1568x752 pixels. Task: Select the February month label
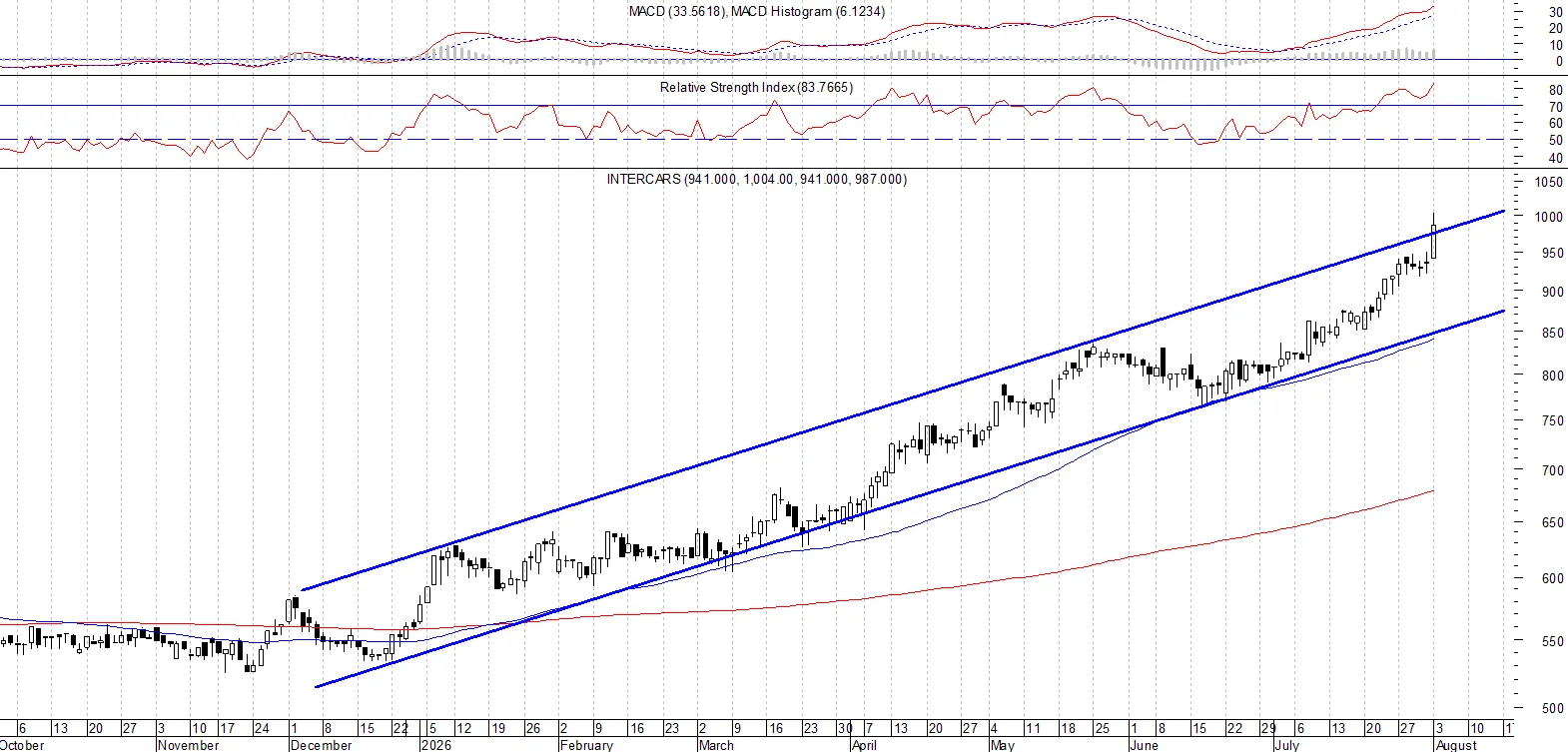(586, 745)
